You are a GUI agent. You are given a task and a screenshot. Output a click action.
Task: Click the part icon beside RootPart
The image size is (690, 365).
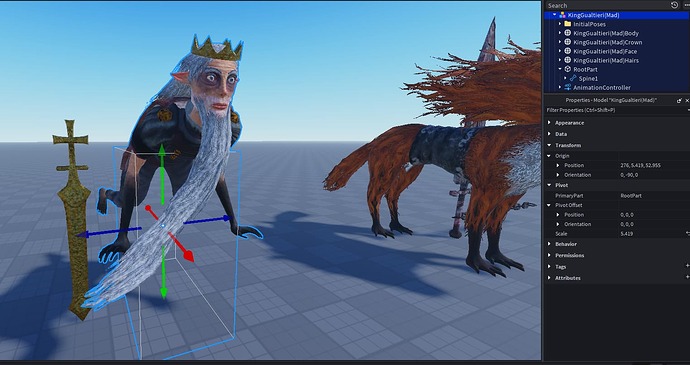click(568, 69)
